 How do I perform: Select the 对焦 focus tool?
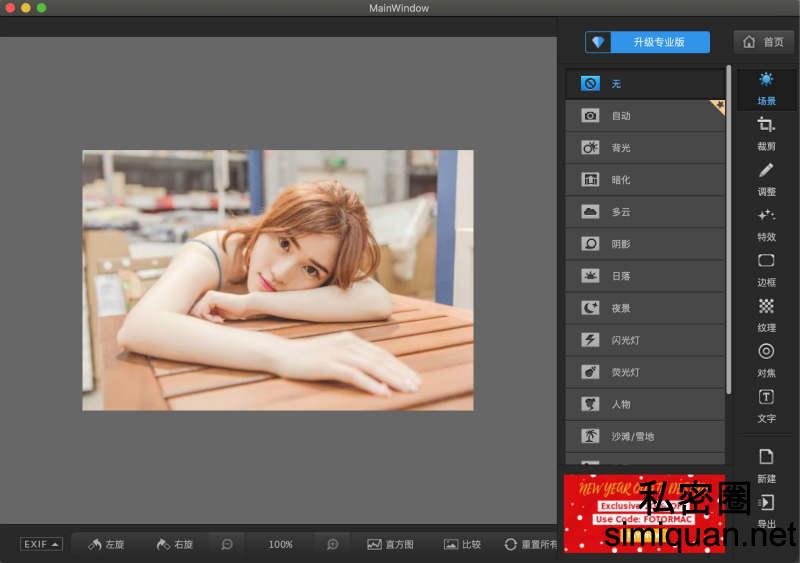coord(766,357)
